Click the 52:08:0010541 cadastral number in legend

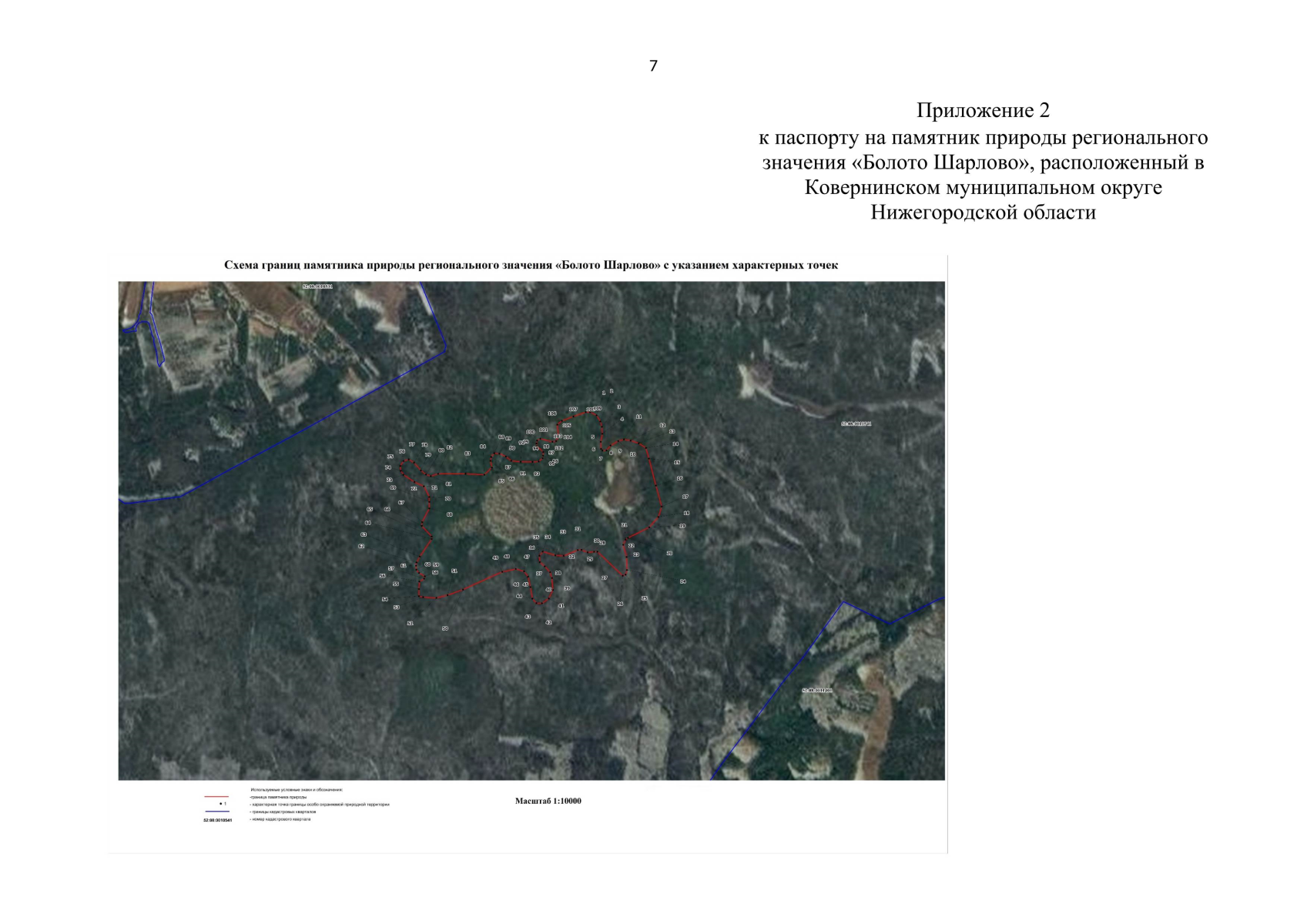[x=217, y=820]
